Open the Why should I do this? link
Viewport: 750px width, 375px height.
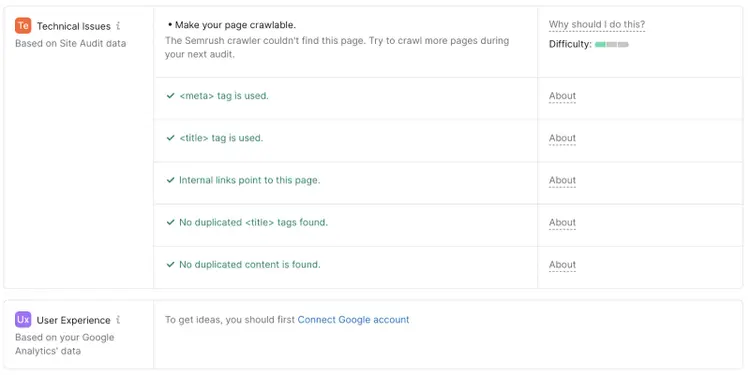coord(597,24)
